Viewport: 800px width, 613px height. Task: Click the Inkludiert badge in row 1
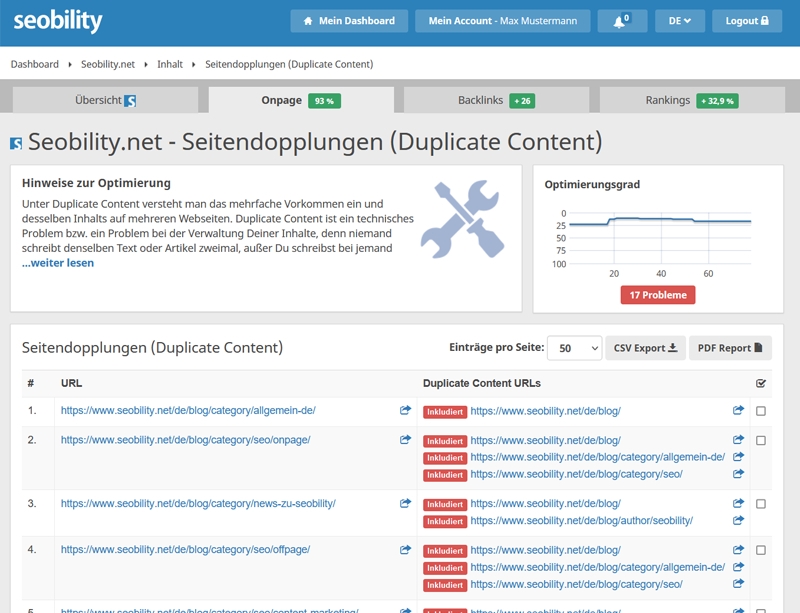[445, 412]
